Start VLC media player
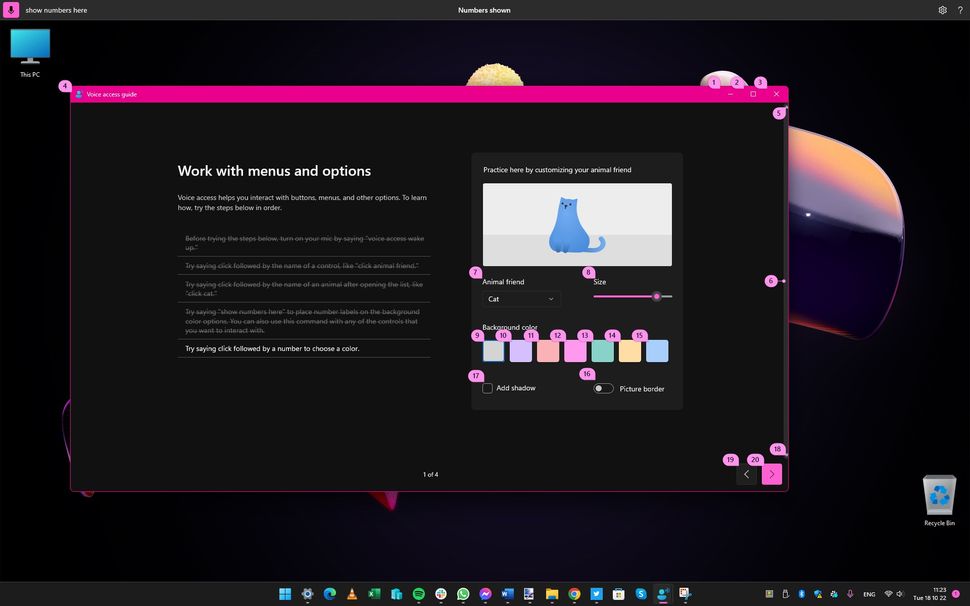The image size is (970, 606). pyautogui.click(x=351, y=593)
